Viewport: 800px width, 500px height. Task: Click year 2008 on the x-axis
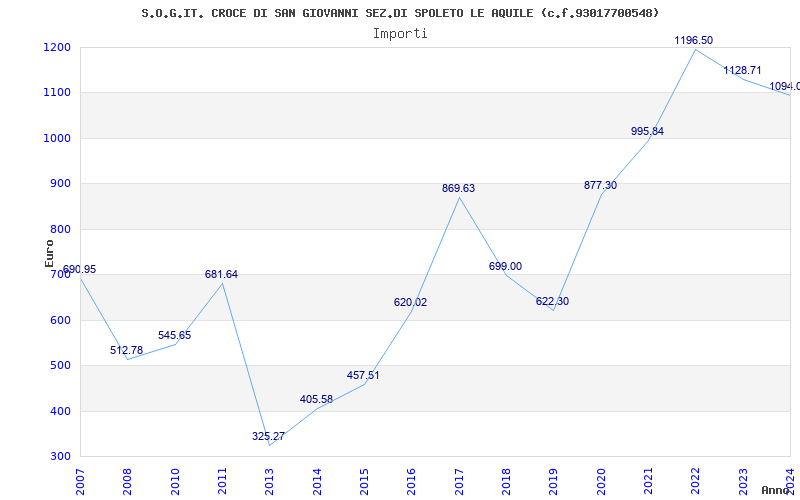[128, 480]
